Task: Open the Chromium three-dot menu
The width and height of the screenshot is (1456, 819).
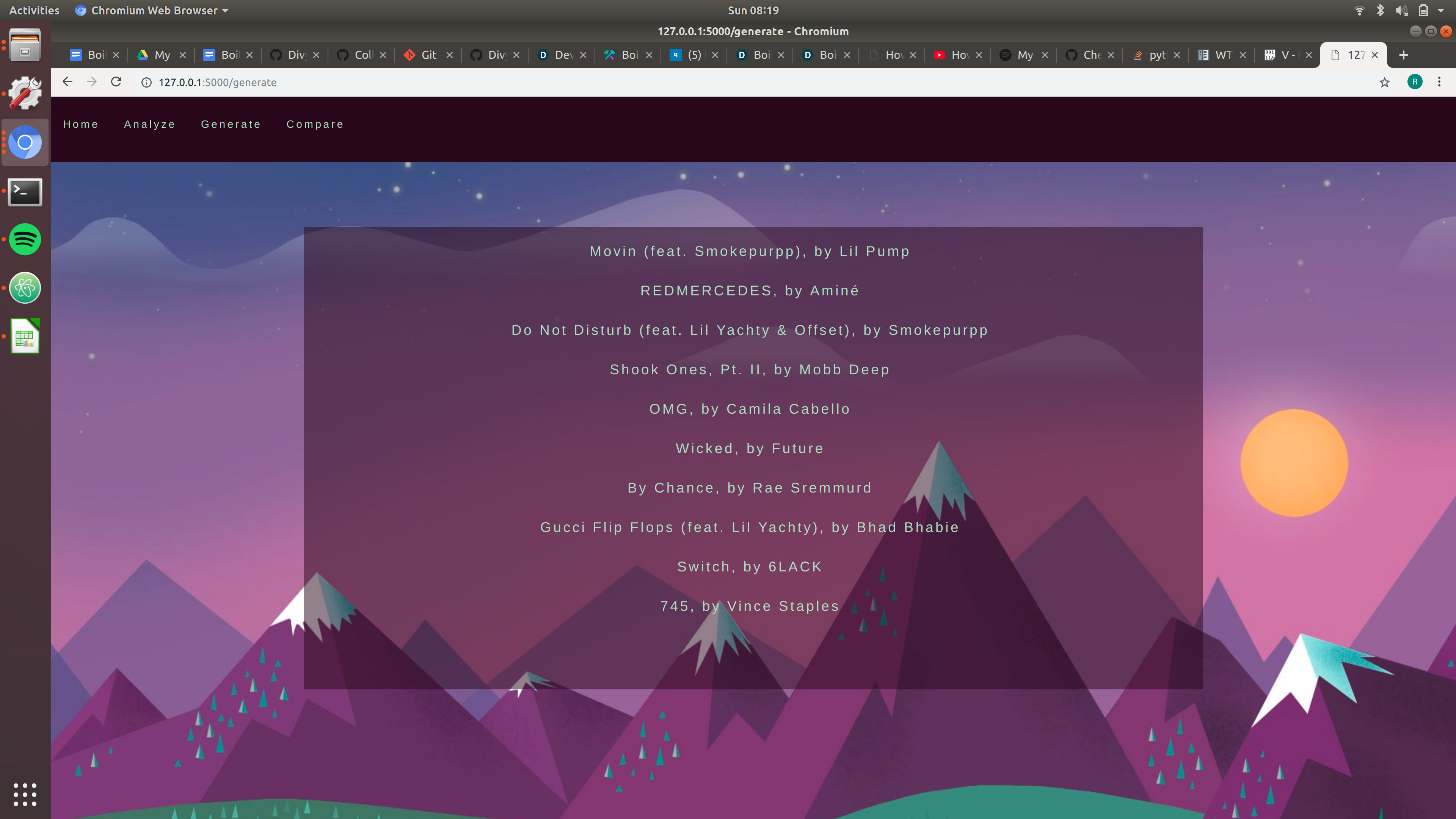Action: (x=1439, y=82)
